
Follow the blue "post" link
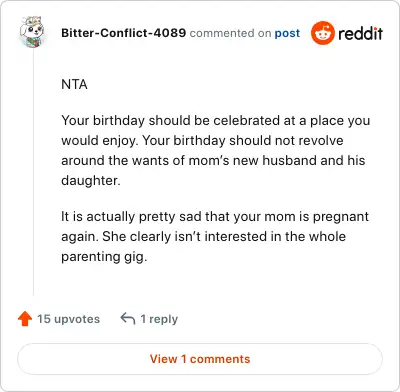click(287, 33)
